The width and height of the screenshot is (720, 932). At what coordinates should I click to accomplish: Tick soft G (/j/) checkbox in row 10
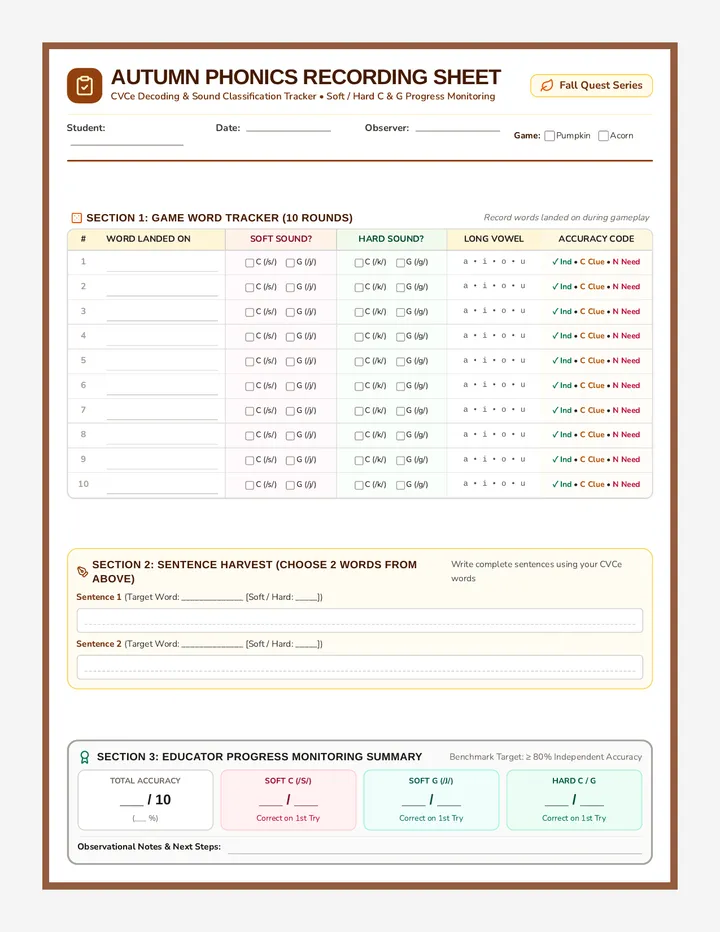[x=290, y=485]
